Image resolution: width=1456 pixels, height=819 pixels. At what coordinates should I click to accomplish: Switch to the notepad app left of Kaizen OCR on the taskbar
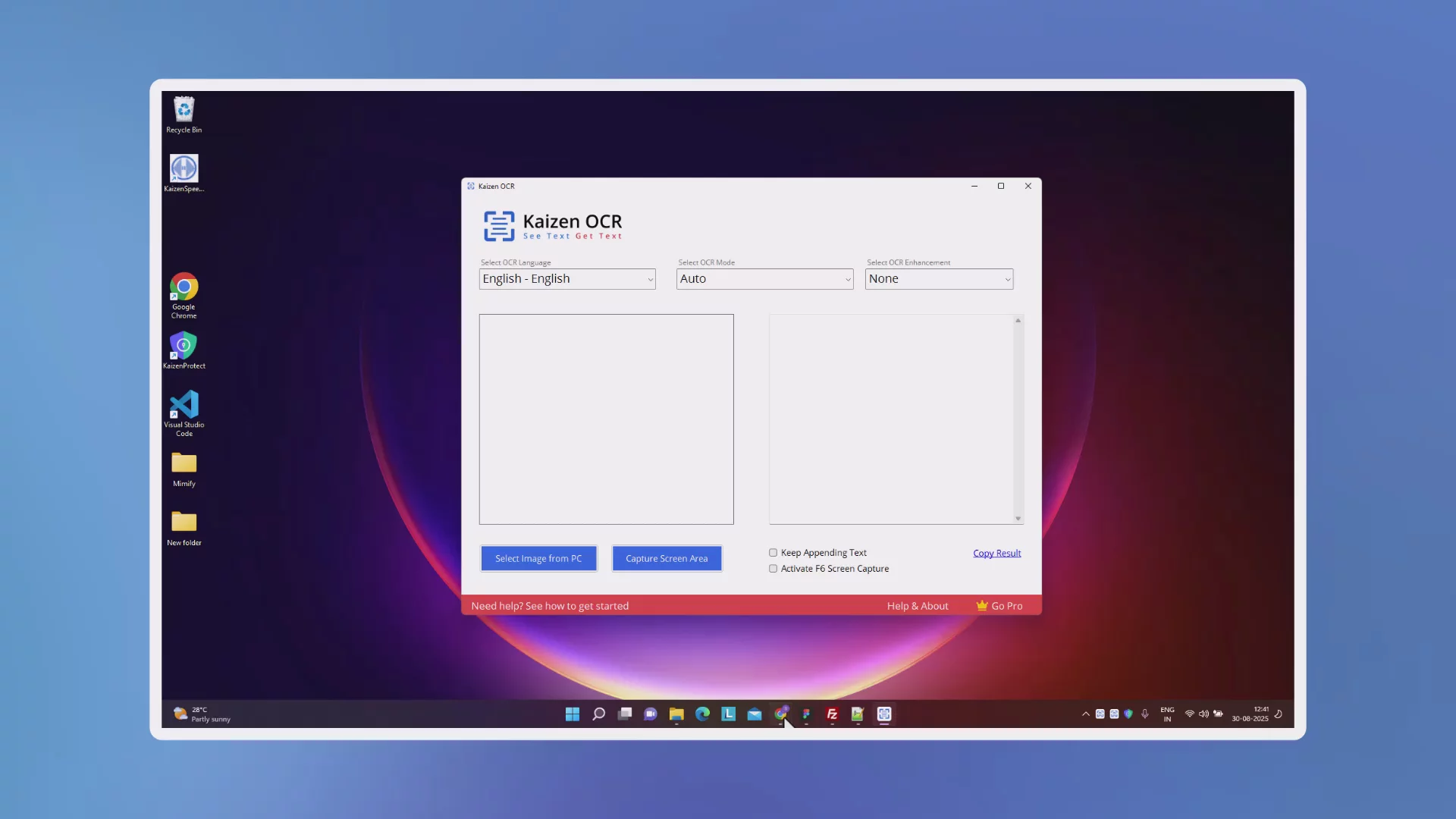click(858, 714)
